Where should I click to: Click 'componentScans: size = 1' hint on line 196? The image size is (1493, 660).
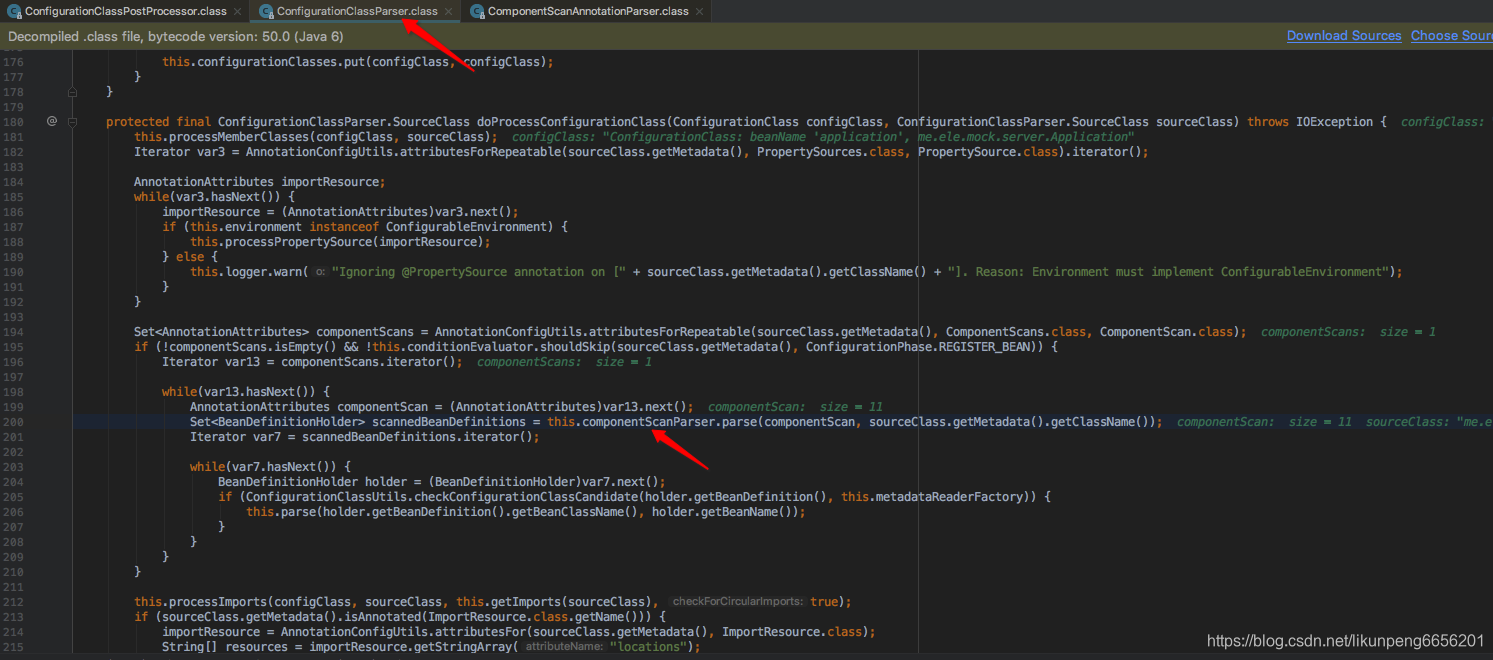[564, 362]
